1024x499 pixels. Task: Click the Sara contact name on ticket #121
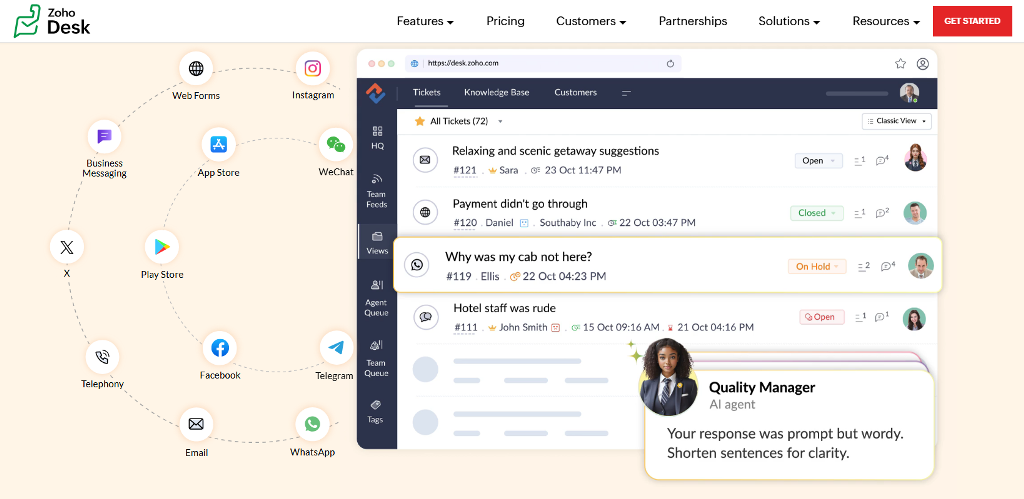point(509,170)
